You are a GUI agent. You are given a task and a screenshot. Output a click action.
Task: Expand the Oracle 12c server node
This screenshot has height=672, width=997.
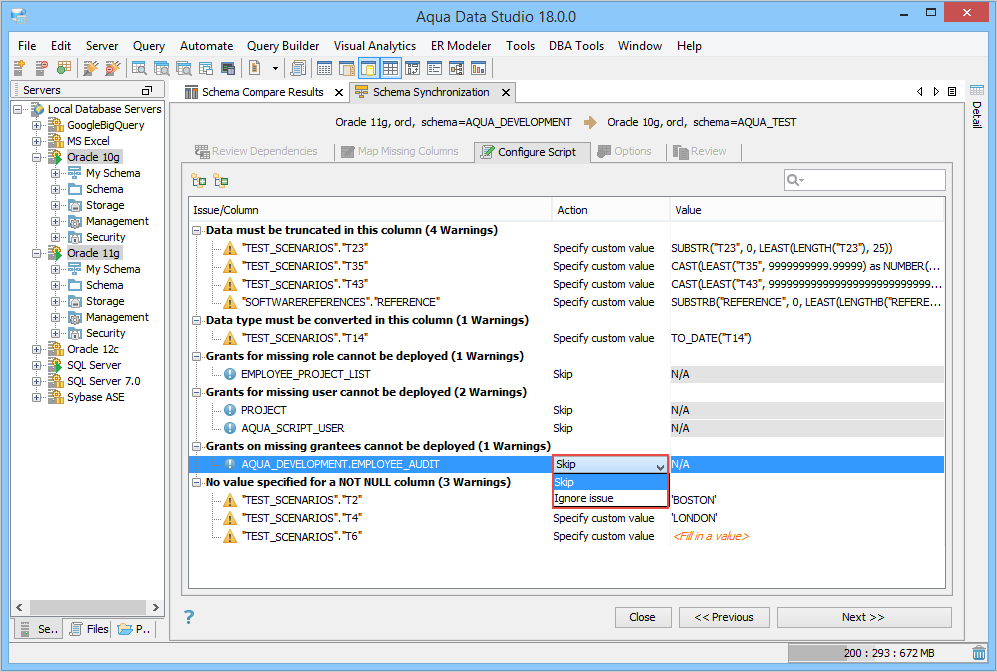coord(37,349)
